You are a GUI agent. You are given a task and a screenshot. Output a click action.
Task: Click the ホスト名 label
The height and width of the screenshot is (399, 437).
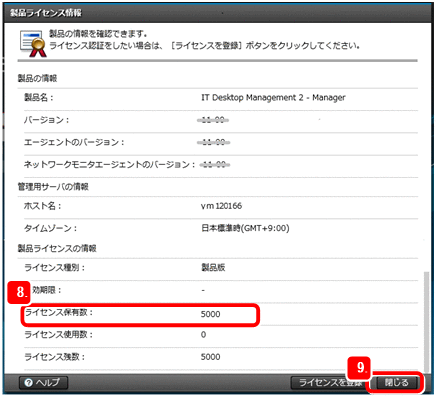(x=42, y=206)
